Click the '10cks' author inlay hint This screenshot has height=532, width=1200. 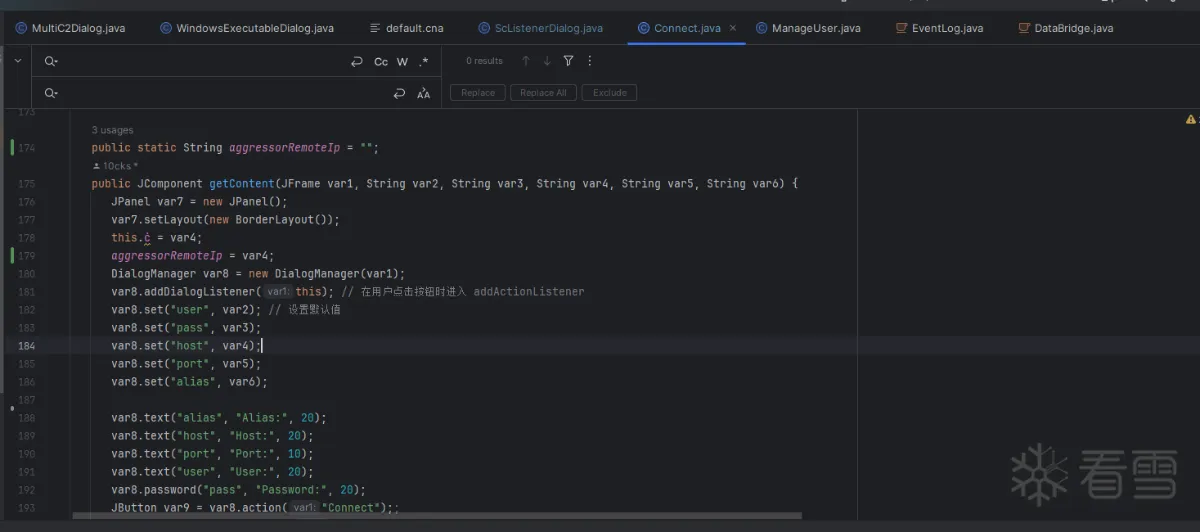pos(115,166)
